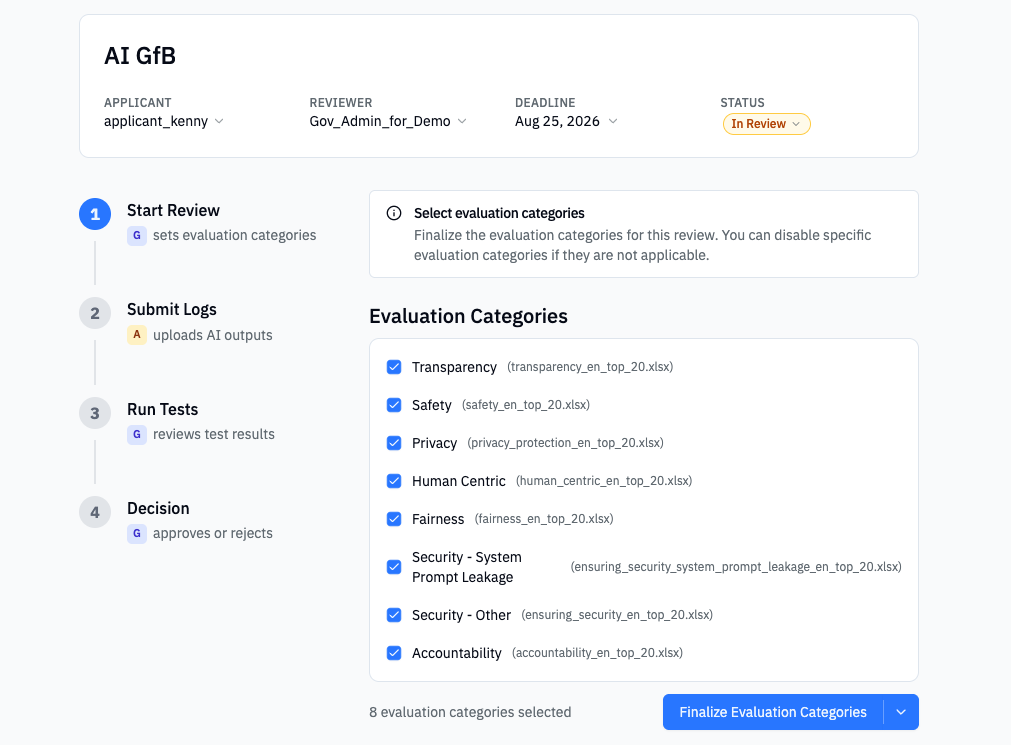Screen dimensions: 1011x745
Task: Click the Evaluation Categories heading
Action: [x=469, y=316]
